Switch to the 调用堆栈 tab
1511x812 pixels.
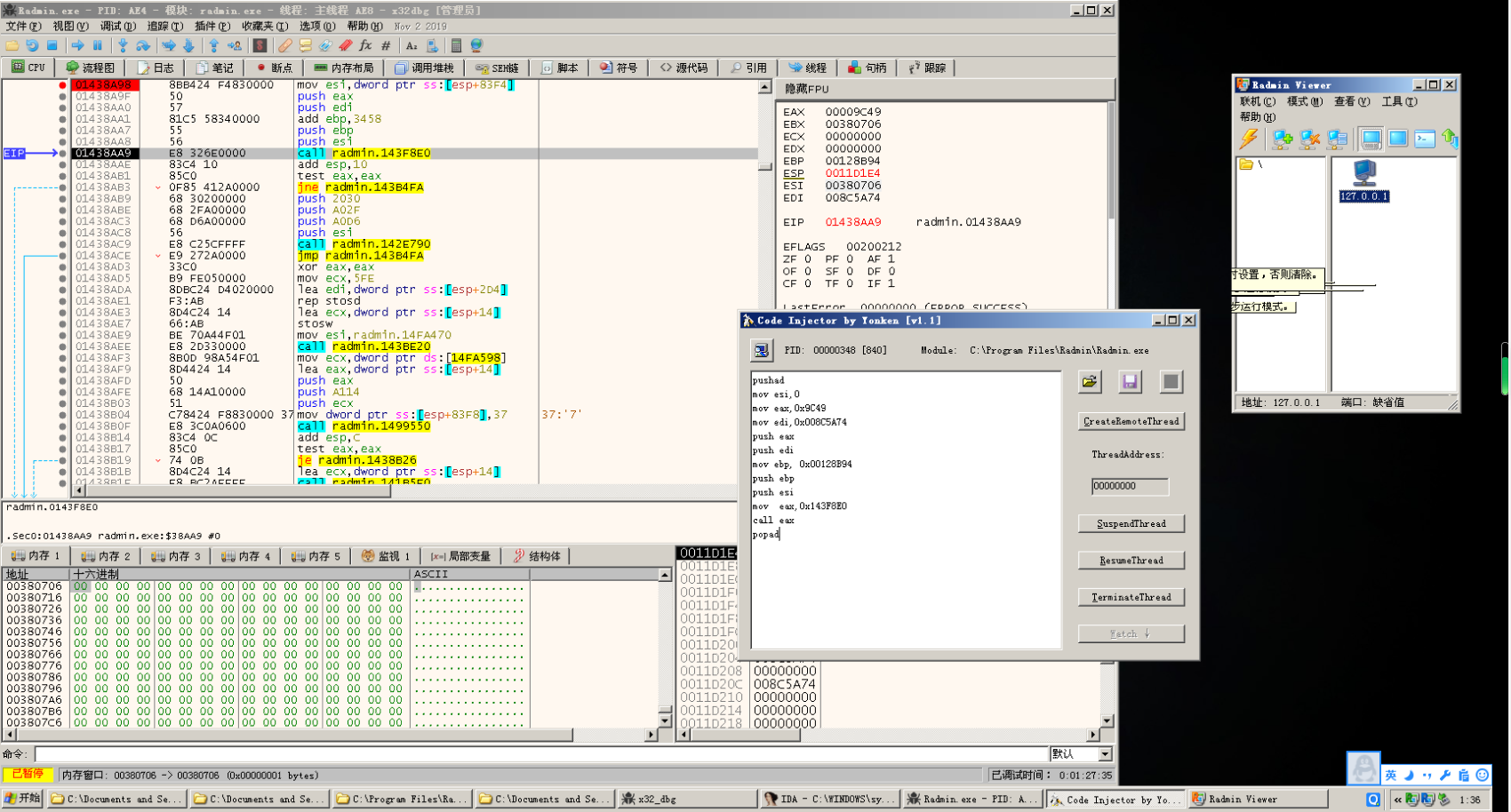(424, 68)
